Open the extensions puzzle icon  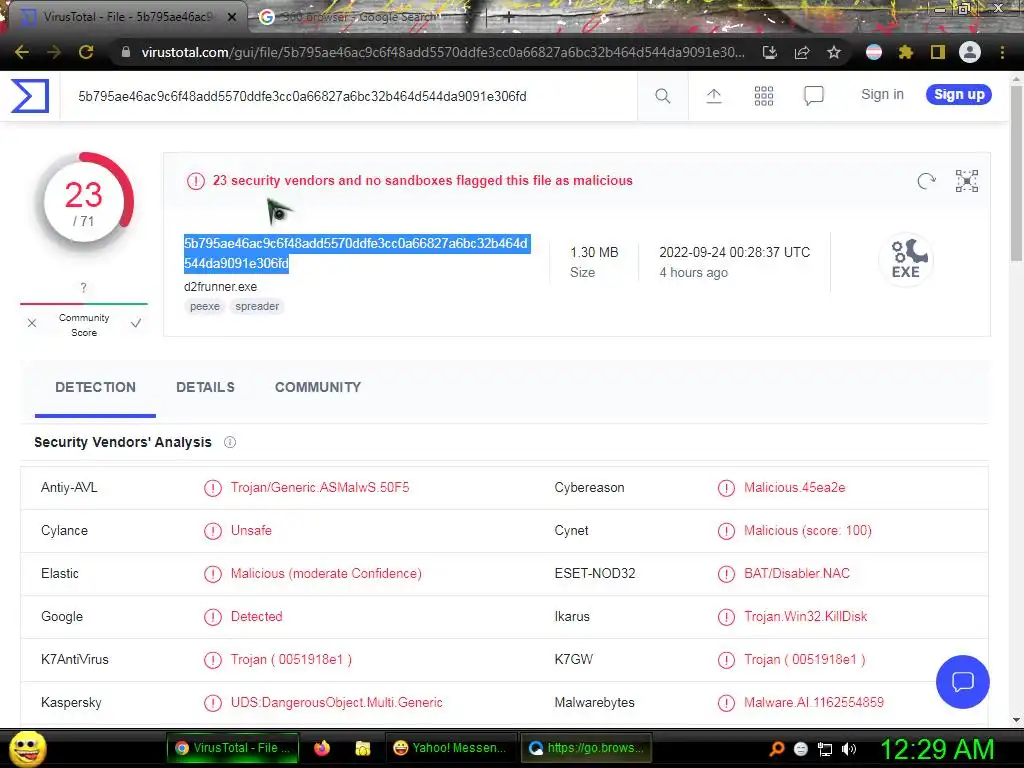[x=905, y=52]
